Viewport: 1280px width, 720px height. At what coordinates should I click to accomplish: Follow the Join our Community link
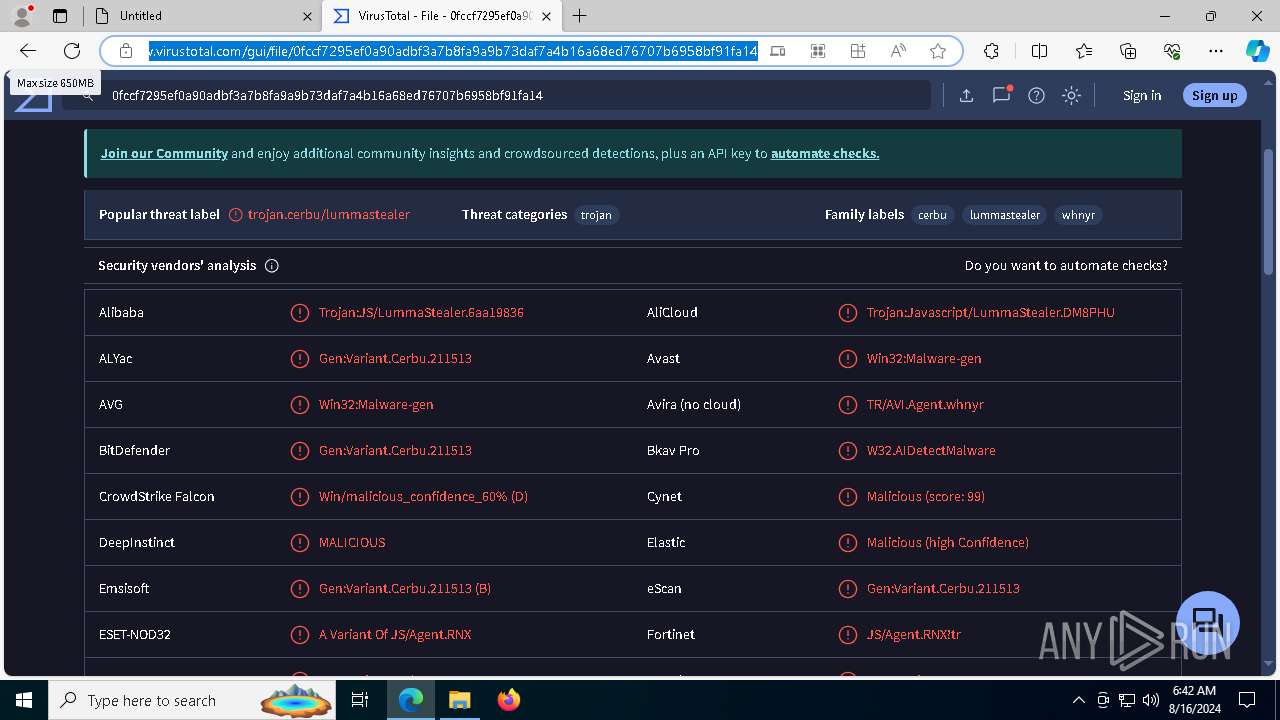pos(164,153)
